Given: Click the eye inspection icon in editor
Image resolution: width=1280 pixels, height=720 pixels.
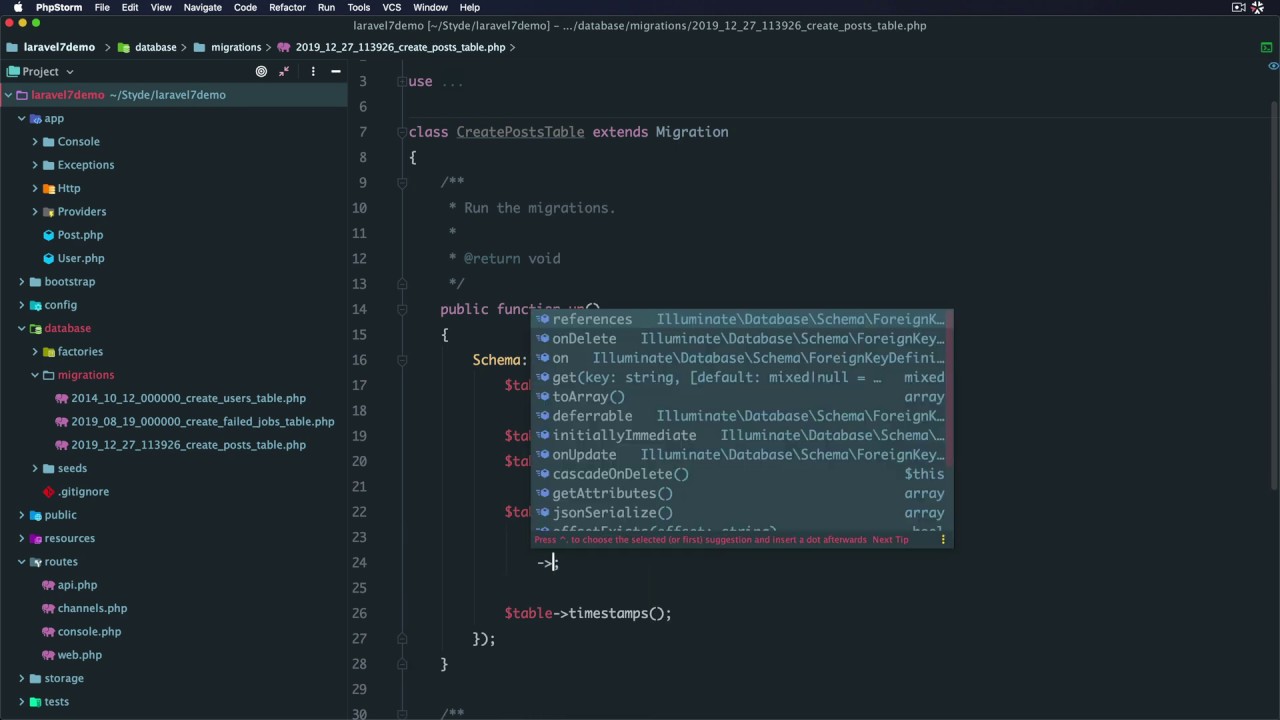Looking at the screenshot, I should (x=1273, y=66).
